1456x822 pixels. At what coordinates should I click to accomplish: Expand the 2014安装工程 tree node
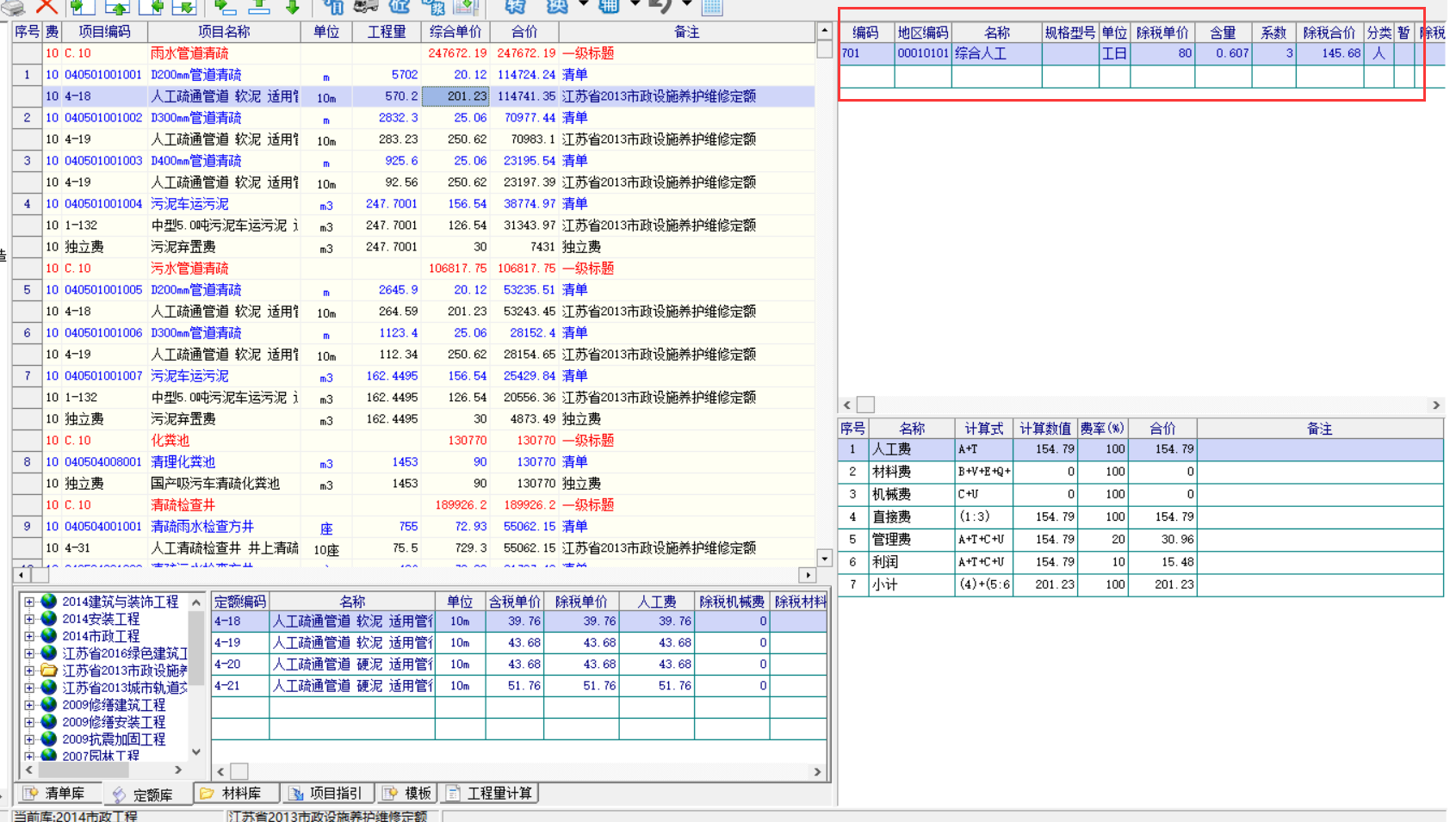tap(29, 619)
